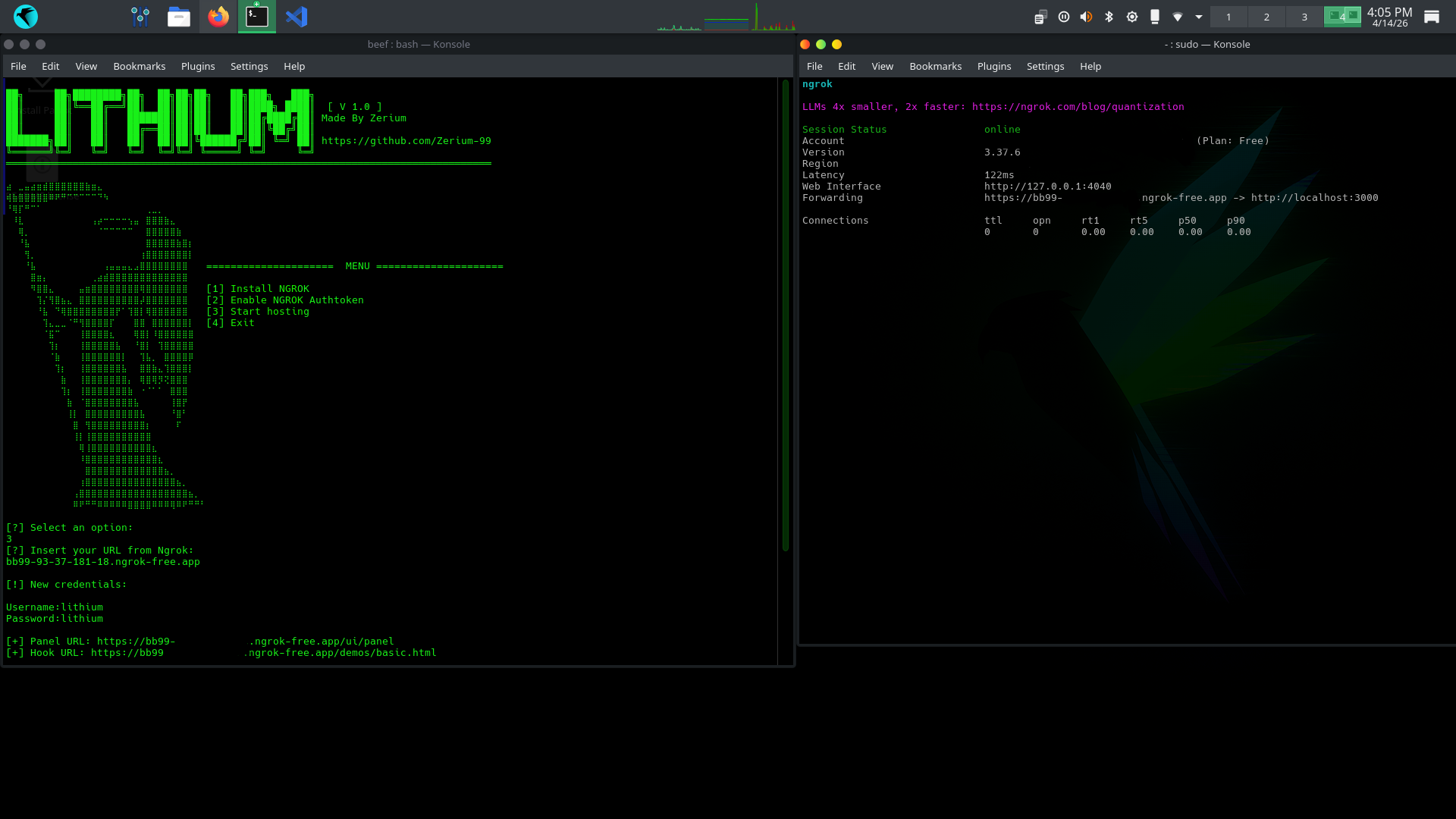Switch to virtual desktop 3
This screenshot has height=819, width=1456.
pos(1304,17)
